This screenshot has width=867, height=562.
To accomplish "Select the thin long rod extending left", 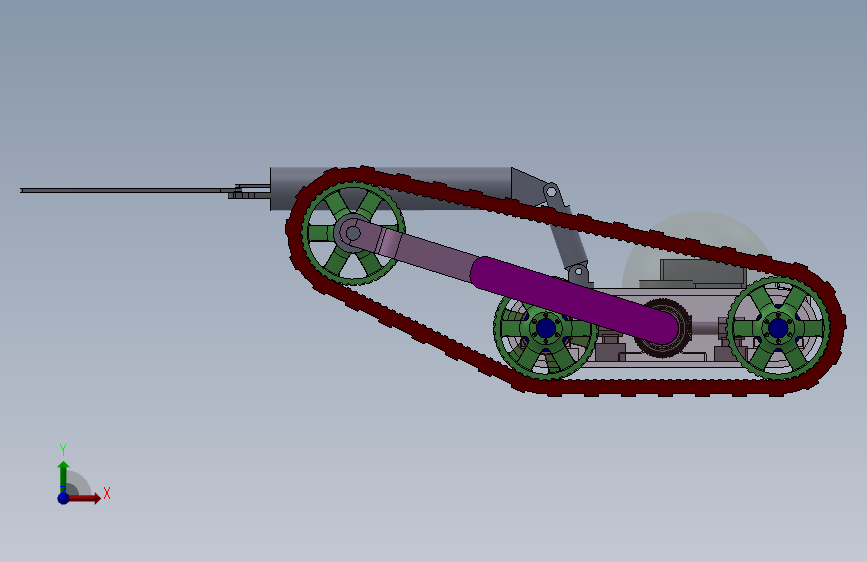I will click(122, 190).
